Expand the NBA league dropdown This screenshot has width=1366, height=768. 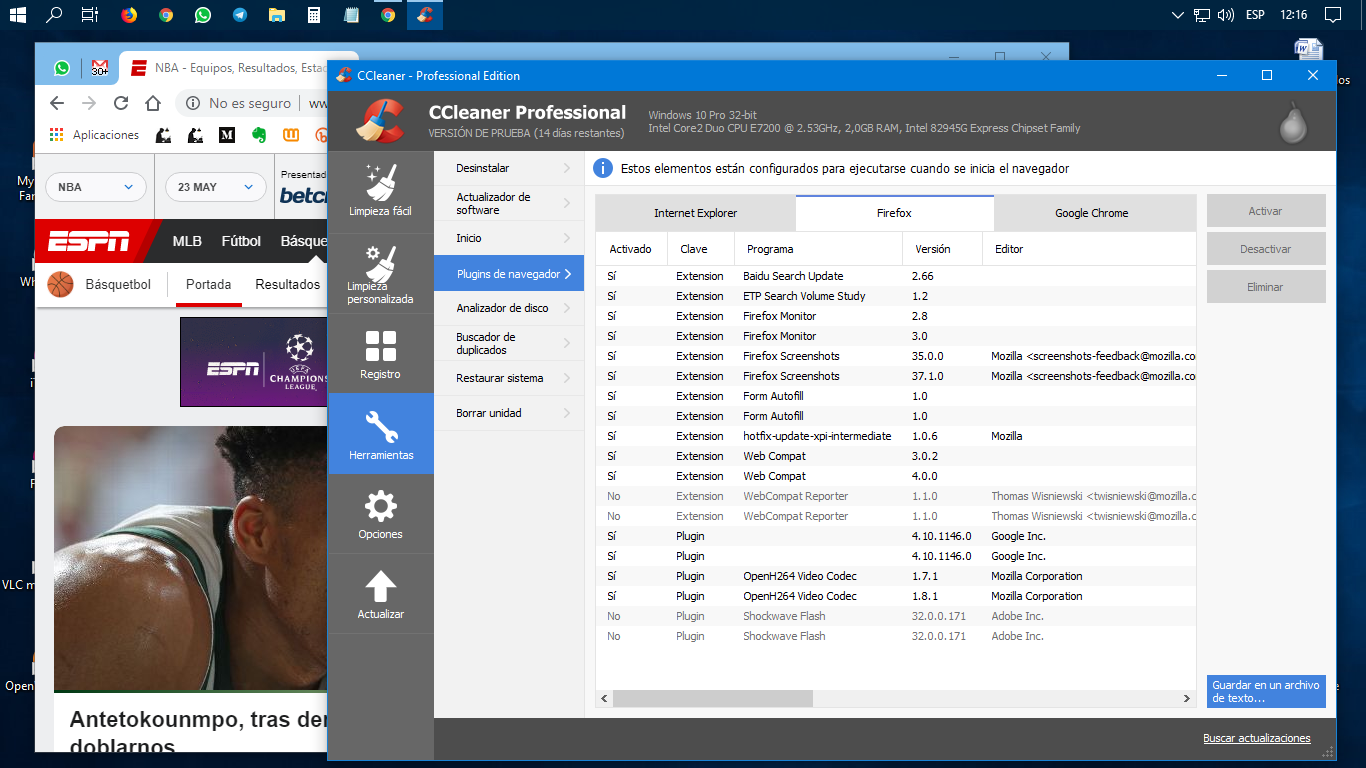click(x=96, y=187)
